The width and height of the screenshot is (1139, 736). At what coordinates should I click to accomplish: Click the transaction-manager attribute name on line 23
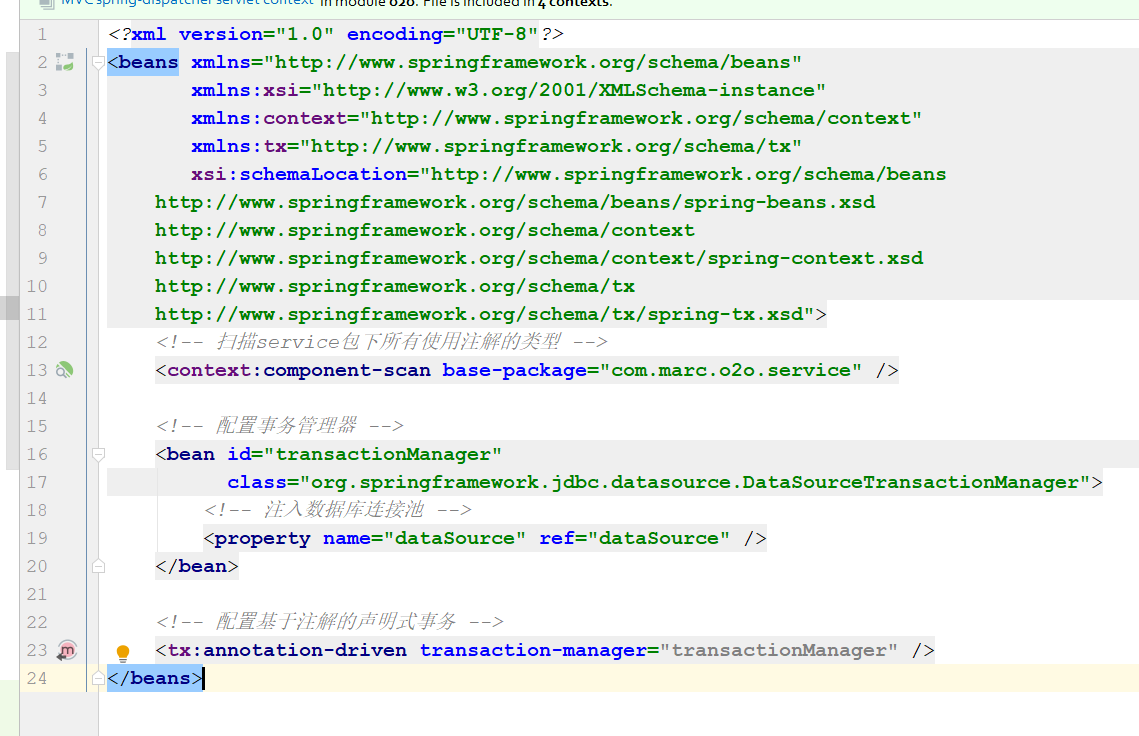point(532,650)
